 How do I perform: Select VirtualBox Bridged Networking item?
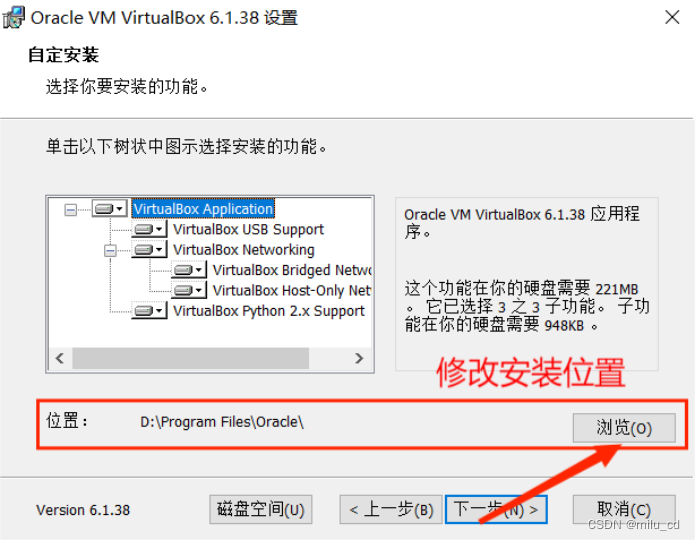[292, 270]
